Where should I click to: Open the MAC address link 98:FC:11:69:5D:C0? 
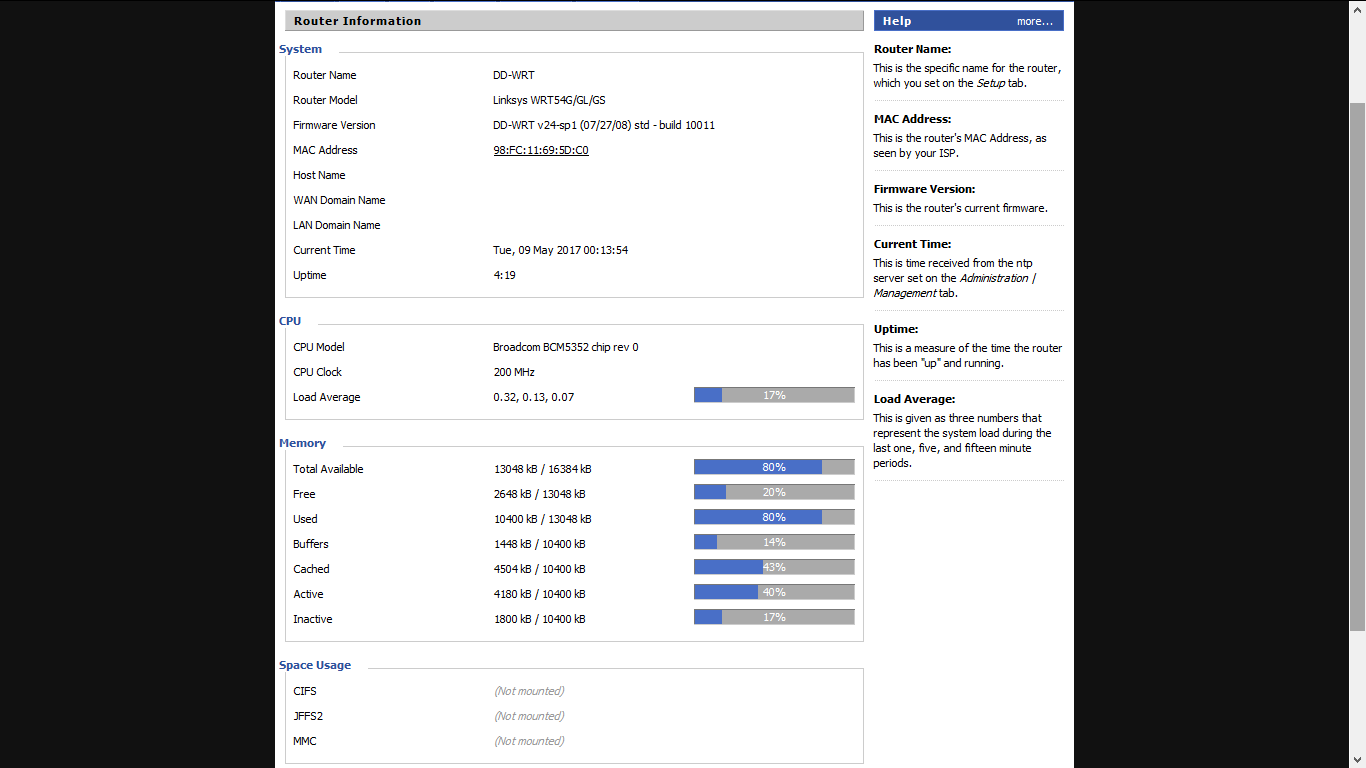541,150
